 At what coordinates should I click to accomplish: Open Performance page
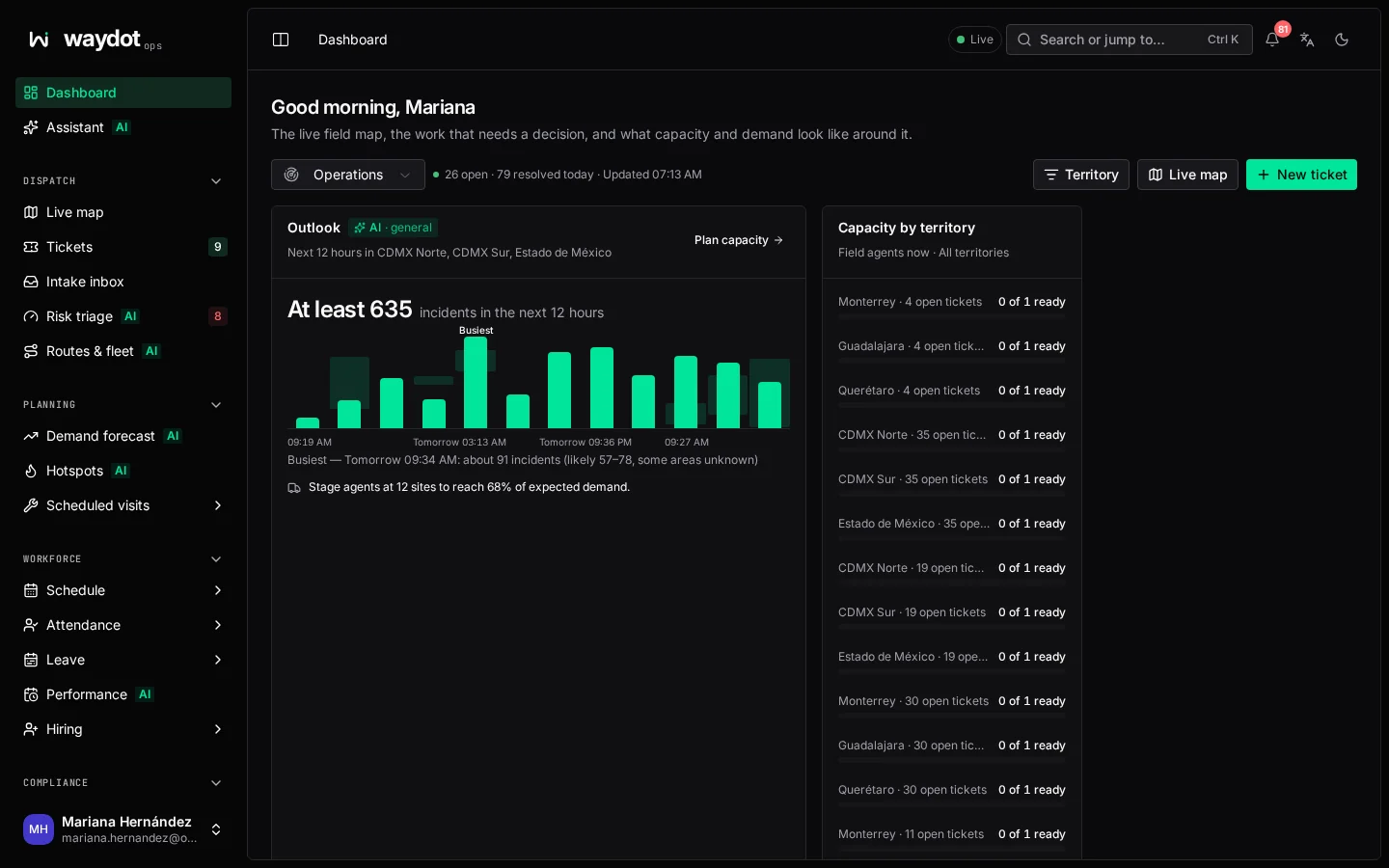123,694
